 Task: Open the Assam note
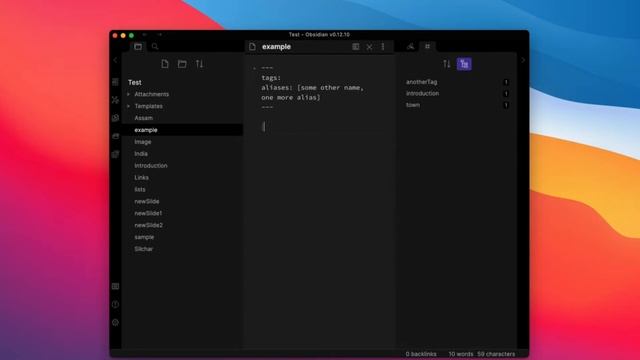tap(144, 118)
